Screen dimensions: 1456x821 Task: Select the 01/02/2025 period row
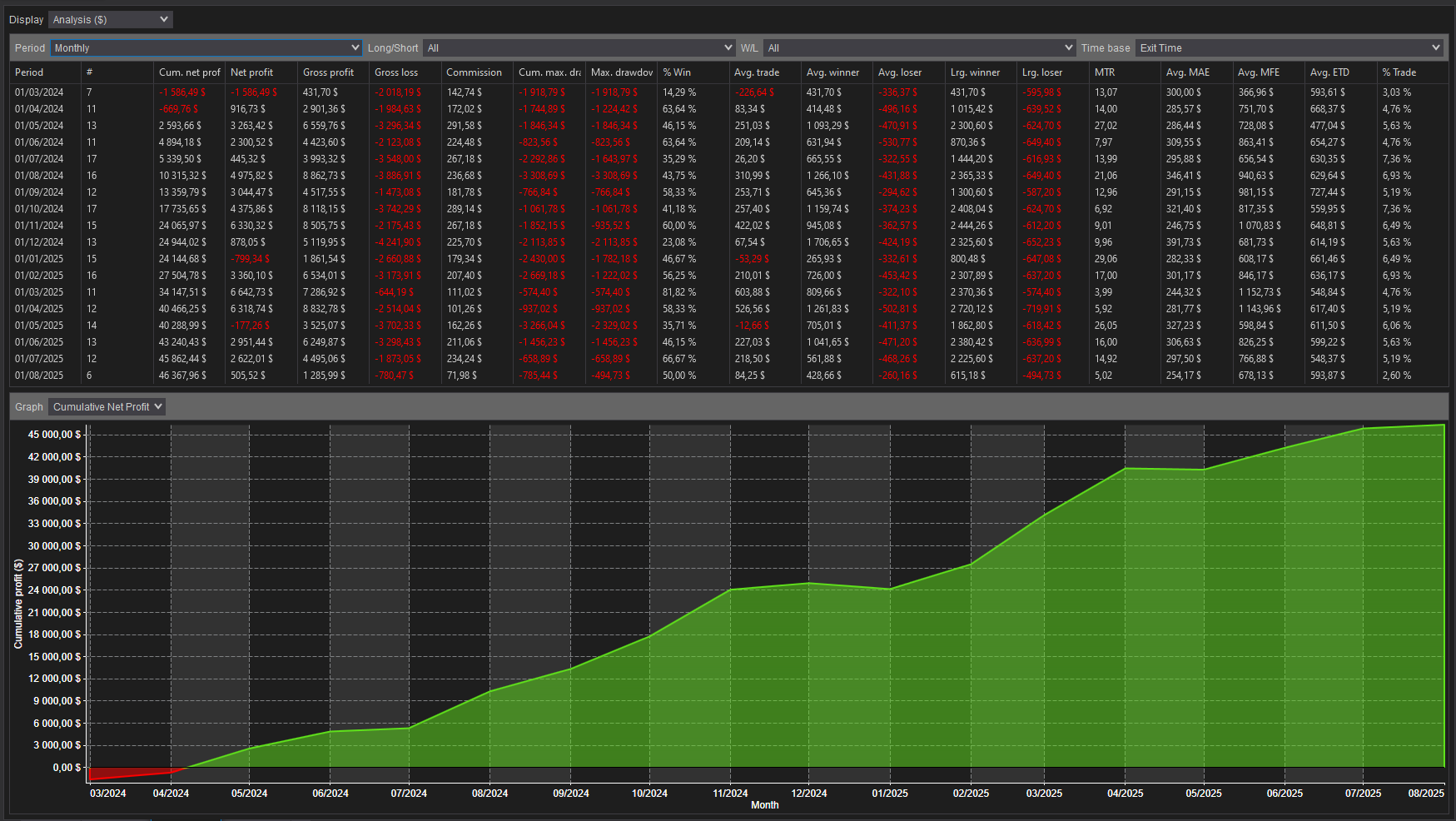pos(728,276)
